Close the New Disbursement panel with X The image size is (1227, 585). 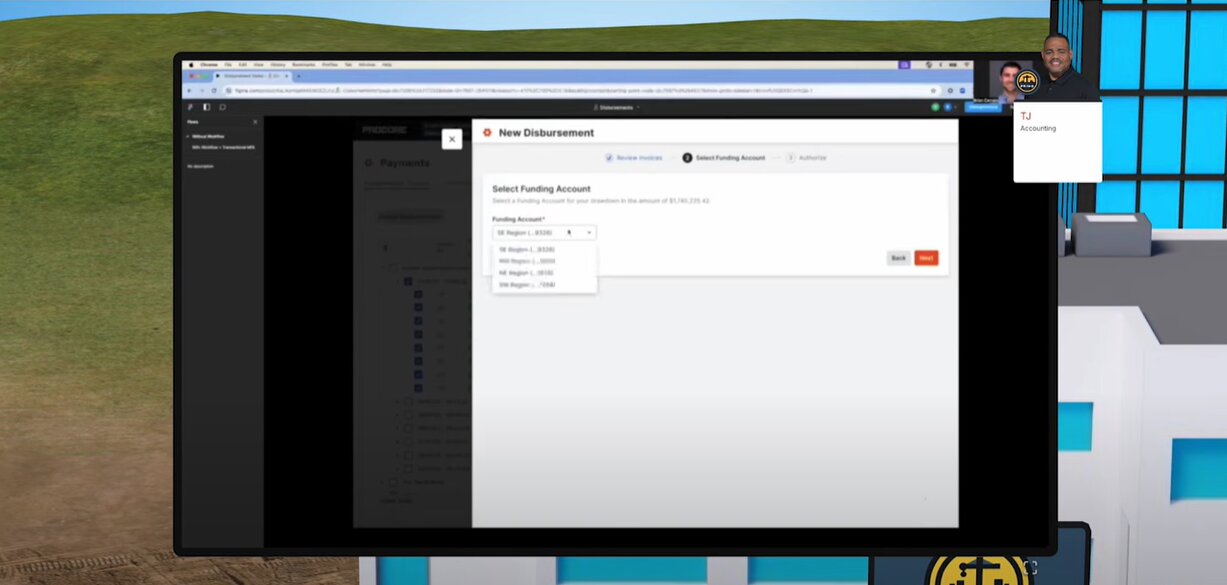(452, 140)
